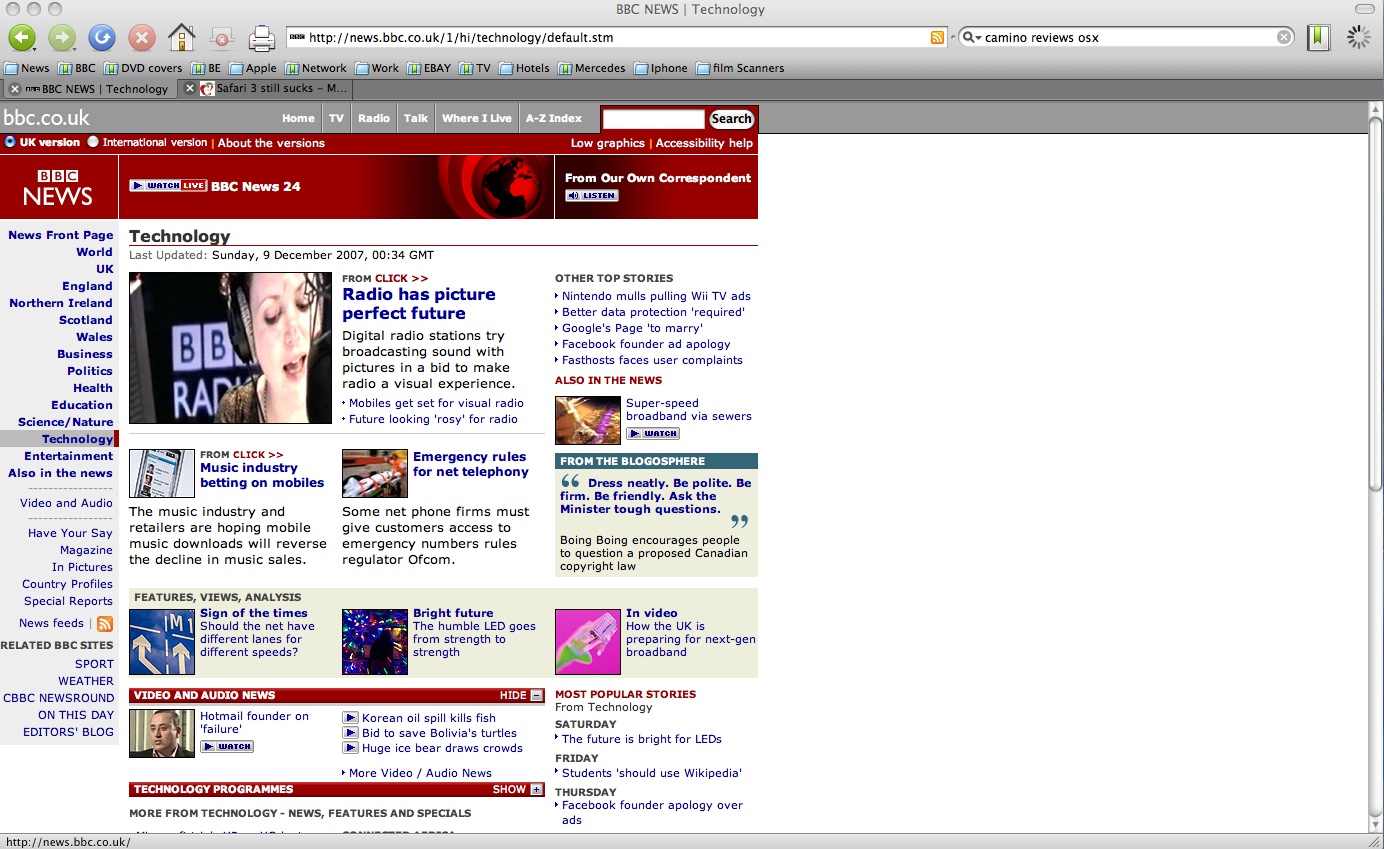The height and width of the screenshot is (849, 1384).
Task: Open the DVD covers bookmarks folder
Action: 143,68
